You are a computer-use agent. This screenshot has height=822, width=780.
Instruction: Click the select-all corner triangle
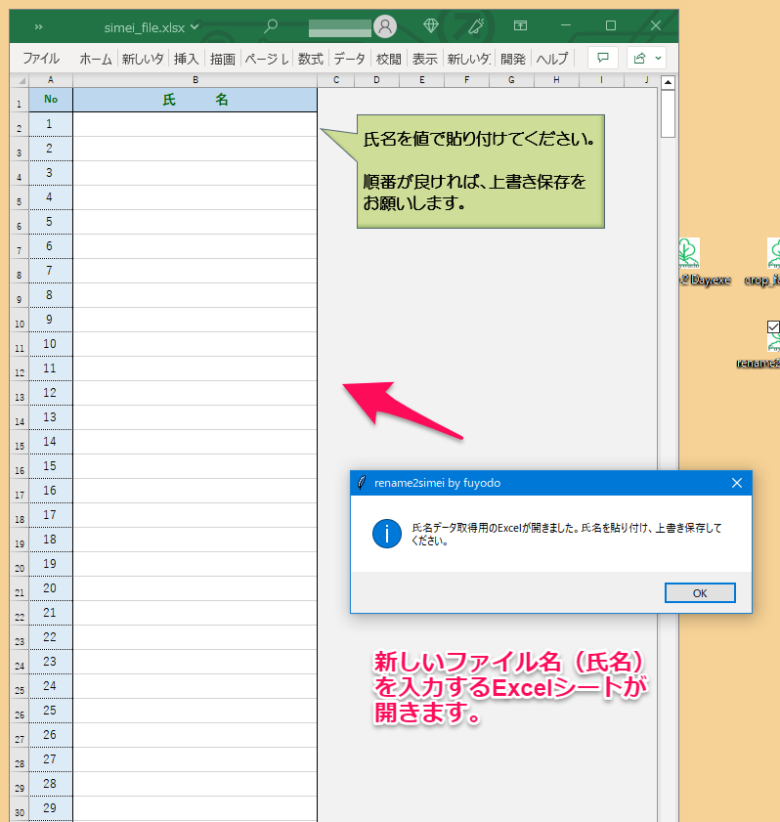[19, 80]
